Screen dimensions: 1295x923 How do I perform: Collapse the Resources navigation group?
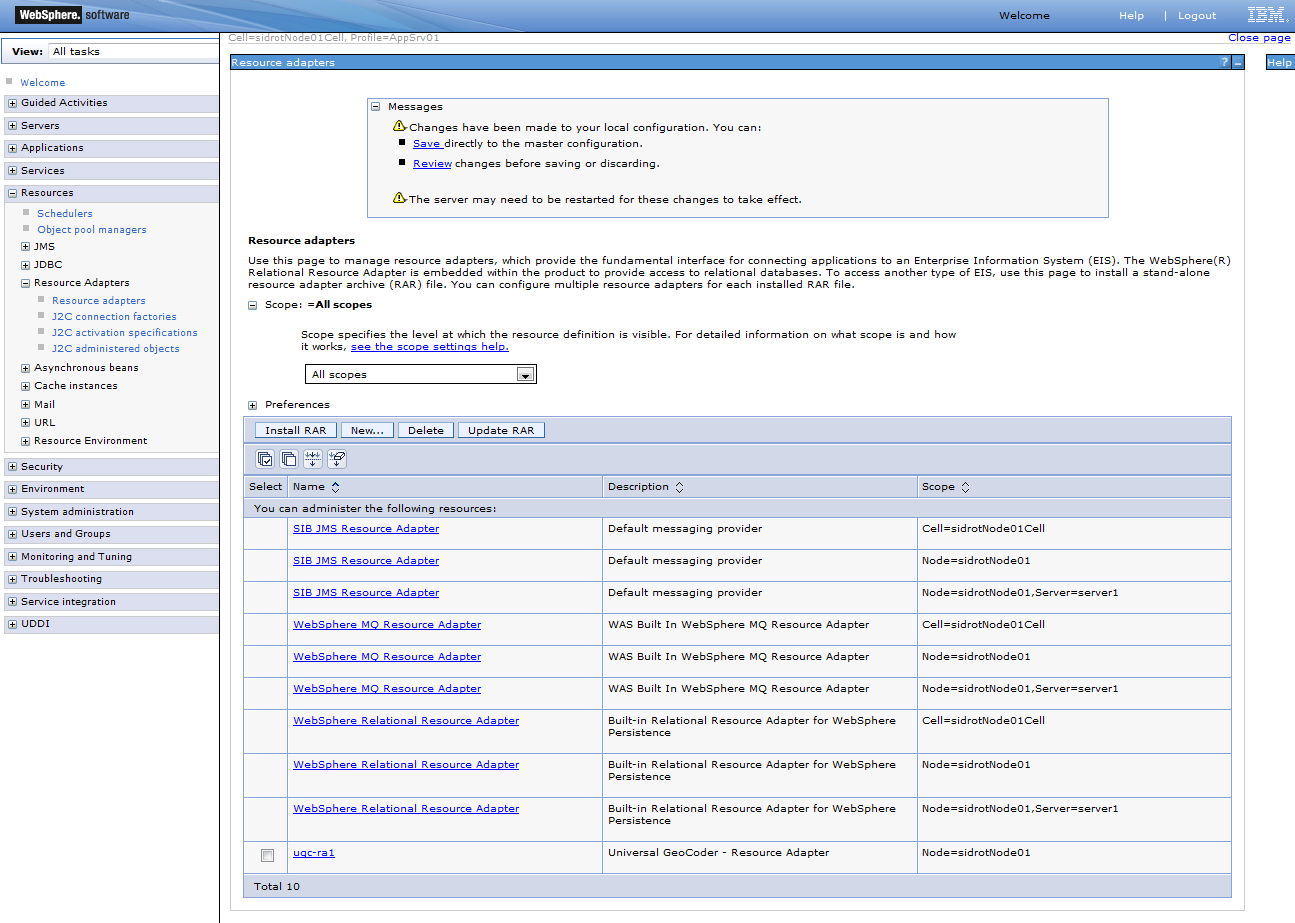coord(12,193)
